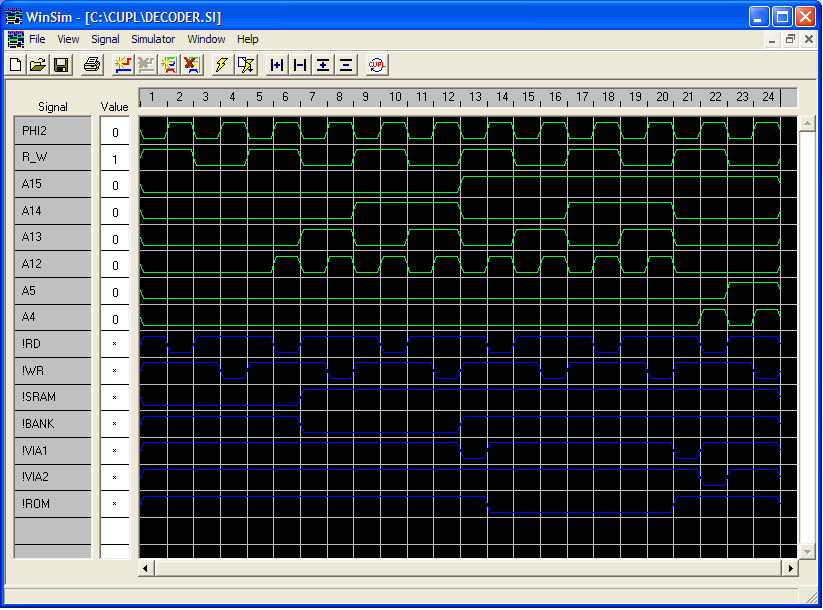The image size is (823, 610).
Task: Restore the inner document window
Action: click(790, 39)
